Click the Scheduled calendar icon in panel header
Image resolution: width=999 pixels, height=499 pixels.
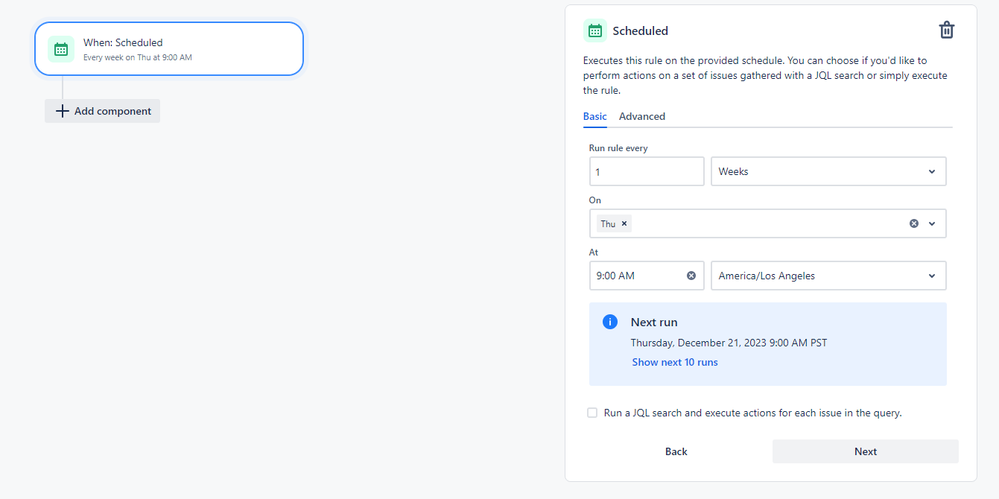coord(595,30)
